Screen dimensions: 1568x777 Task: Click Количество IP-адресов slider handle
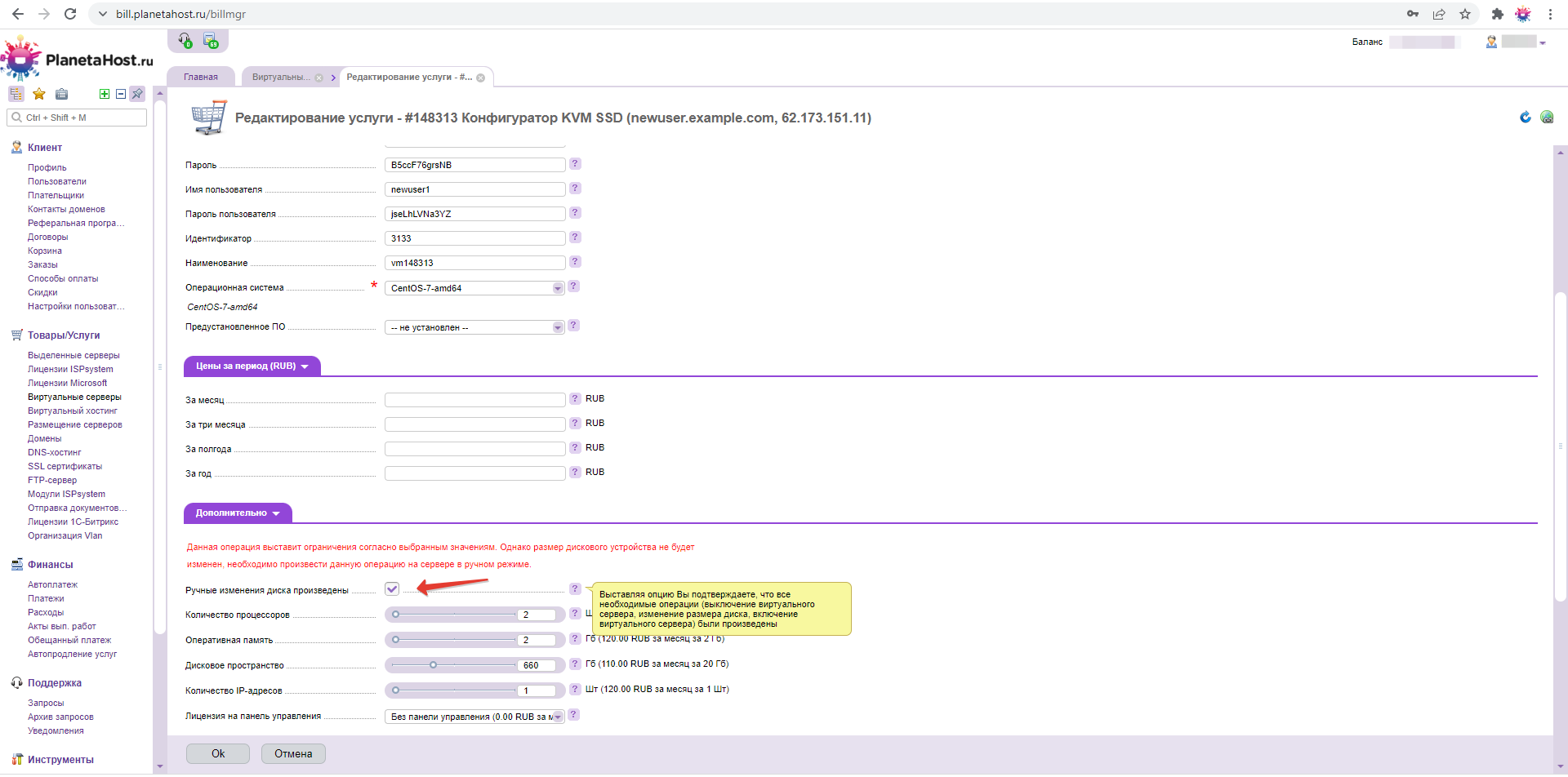tap(396, 690)
